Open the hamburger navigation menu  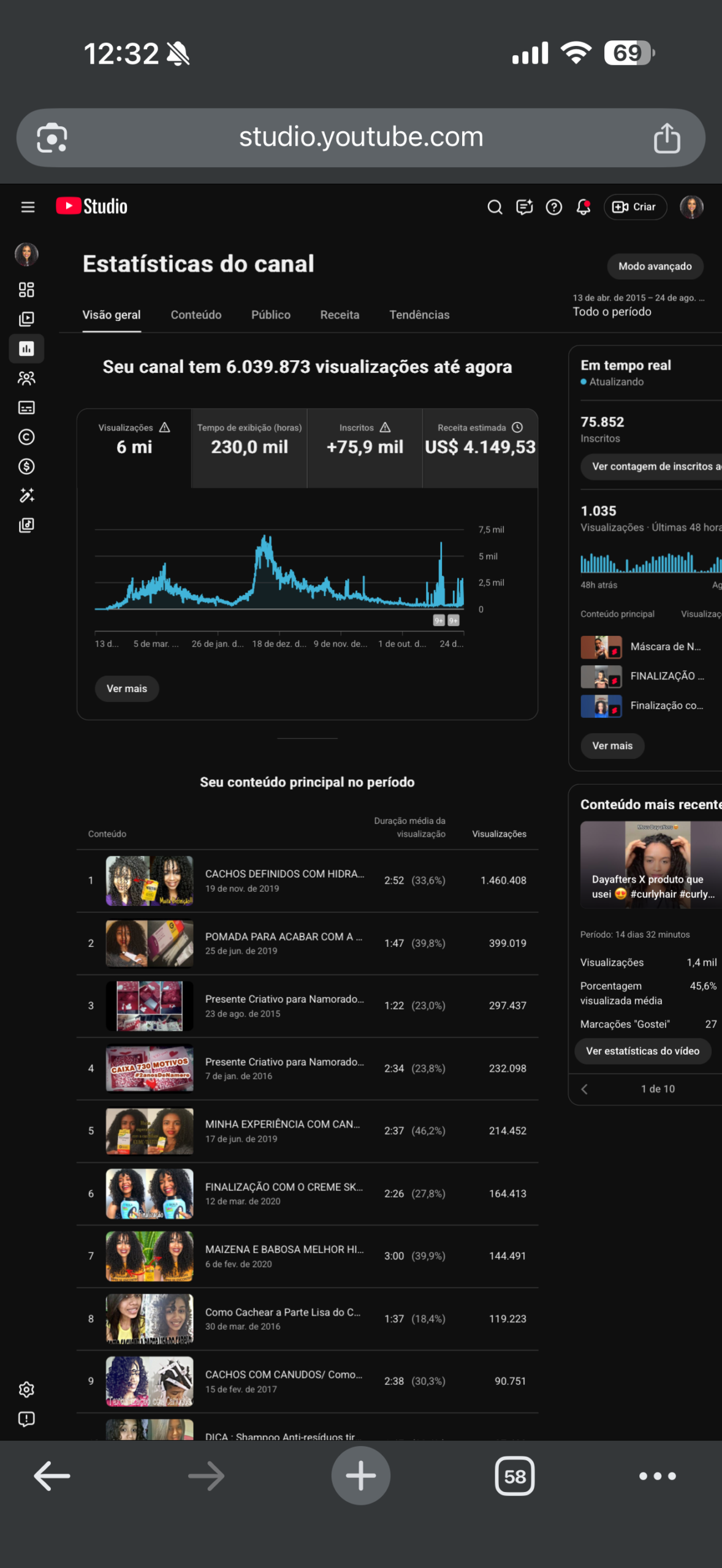(x=28, y=207)
